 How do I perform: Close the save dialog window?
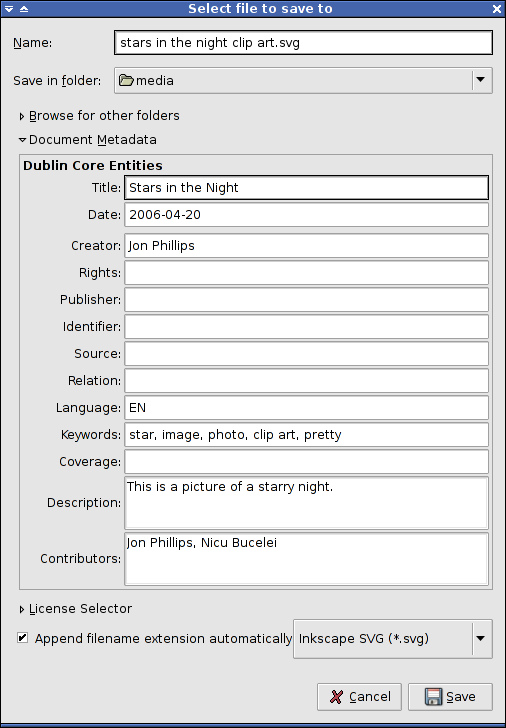tap(497, 9)
